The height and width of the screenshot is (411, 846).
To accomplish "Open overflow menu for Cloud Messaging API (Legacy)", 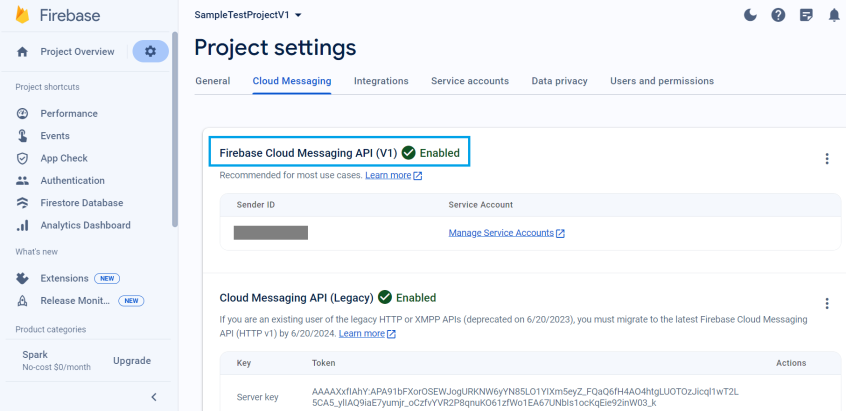I will pyautogui.click(x=827, y=304).
